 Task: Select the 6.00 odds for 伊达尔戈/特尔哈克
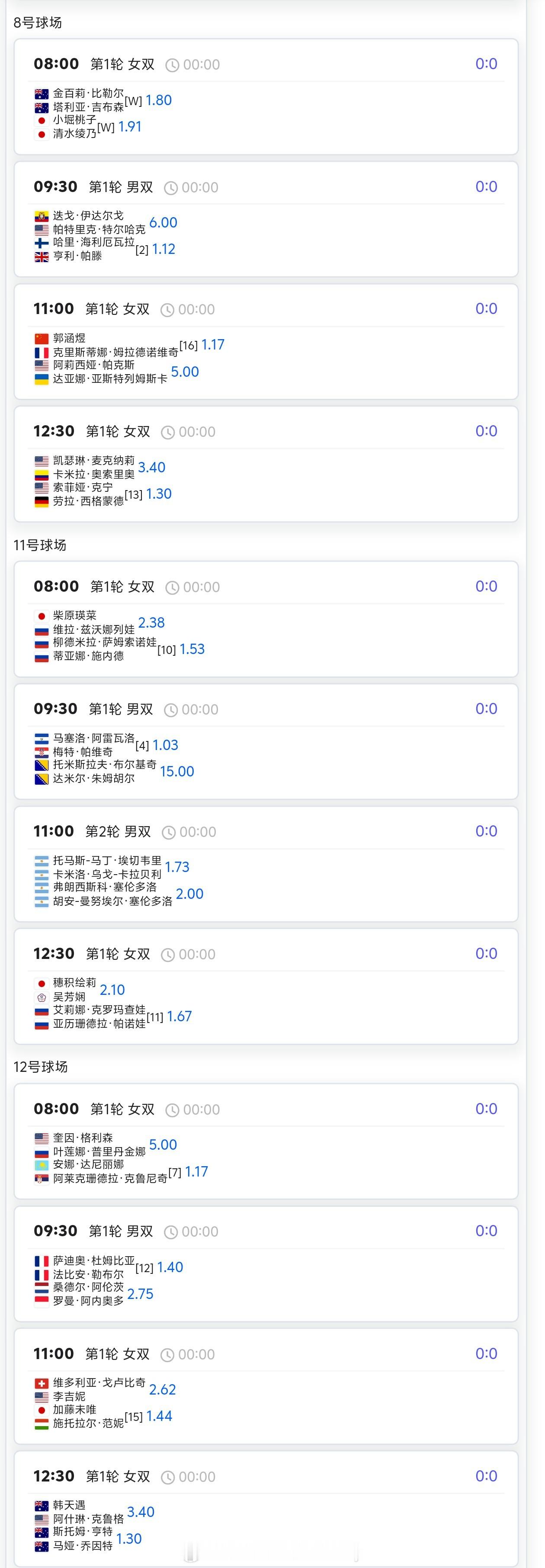[x=163, y=223]
